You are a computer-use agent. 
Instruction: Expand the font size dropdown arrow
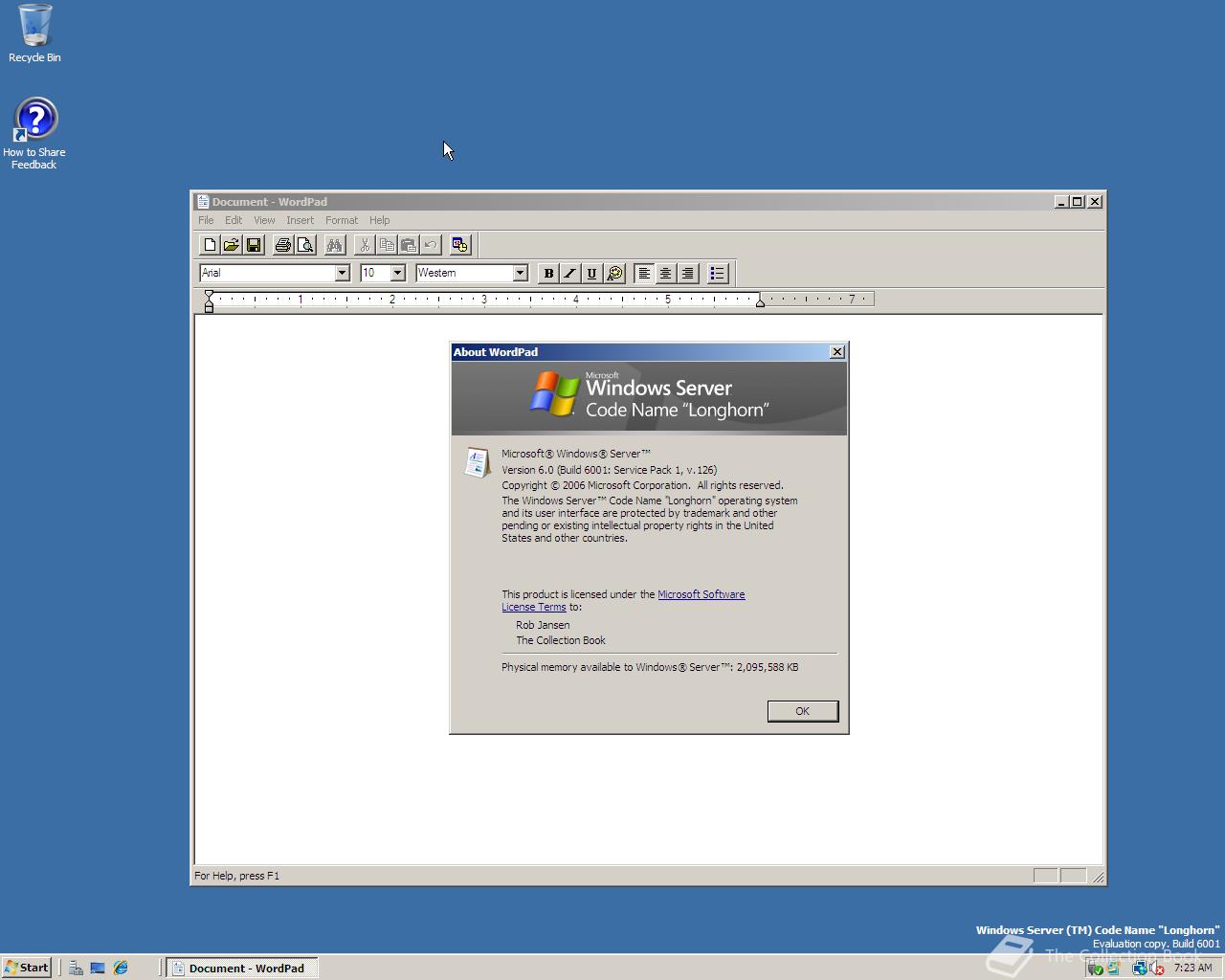click(398, 273)
